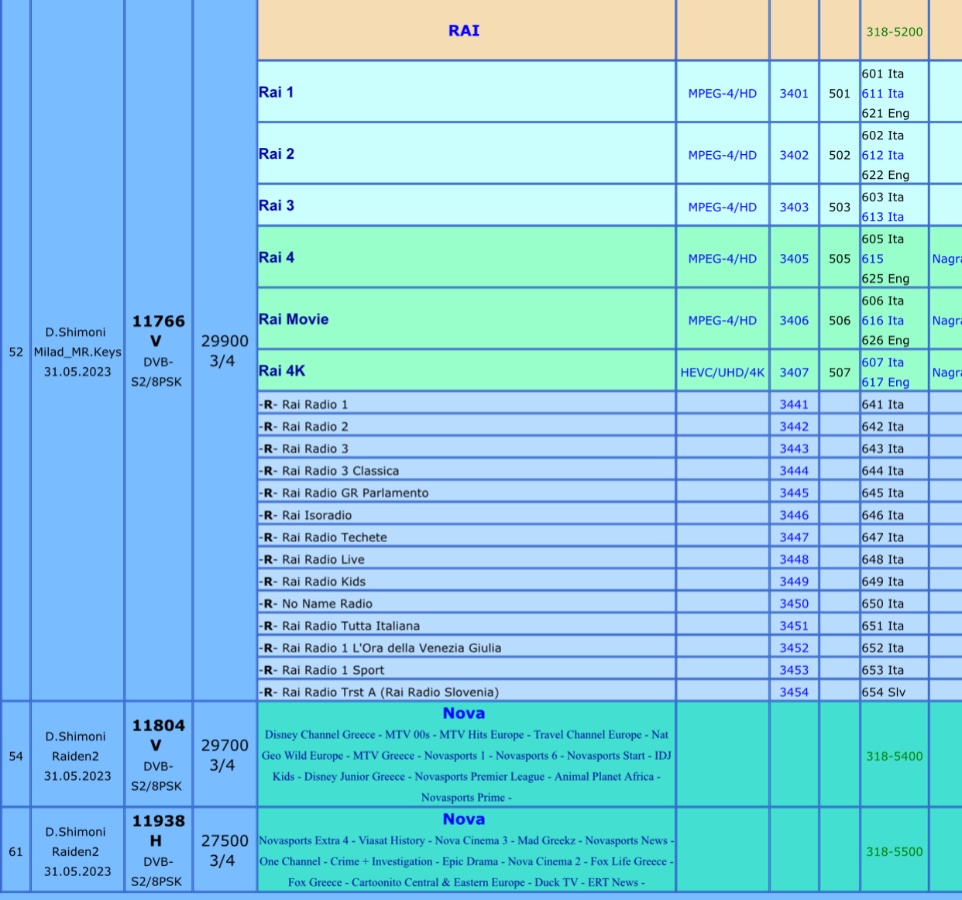
Task: Click radio SID 3454 link
Action: pos(794,692)
